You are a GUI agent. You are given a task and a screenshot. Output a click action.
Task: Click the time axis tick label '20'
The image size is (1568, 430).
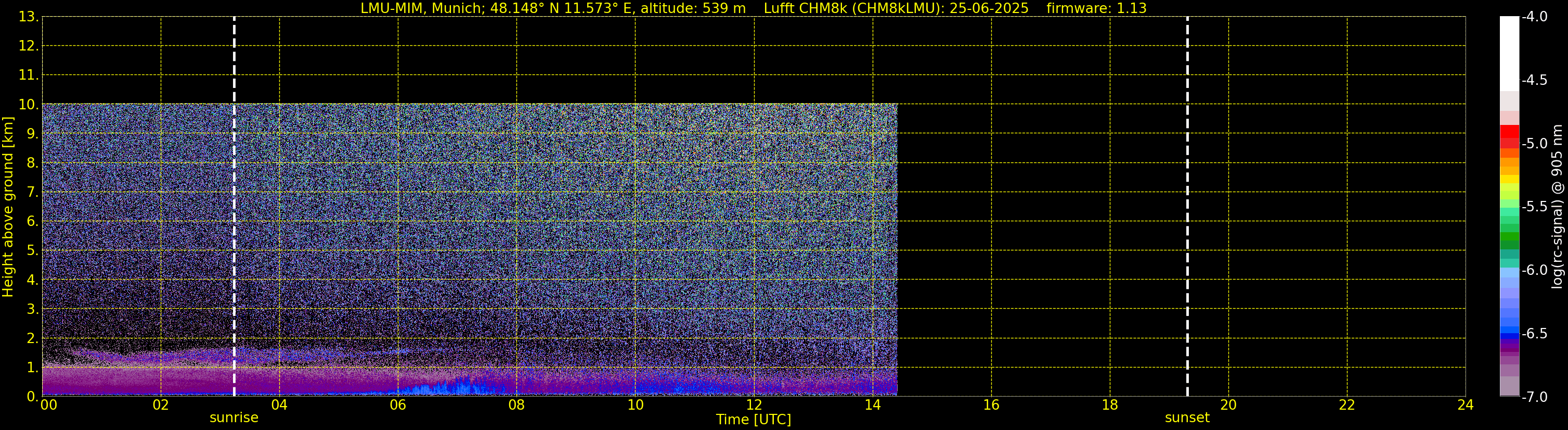[x=1228, y=405]
